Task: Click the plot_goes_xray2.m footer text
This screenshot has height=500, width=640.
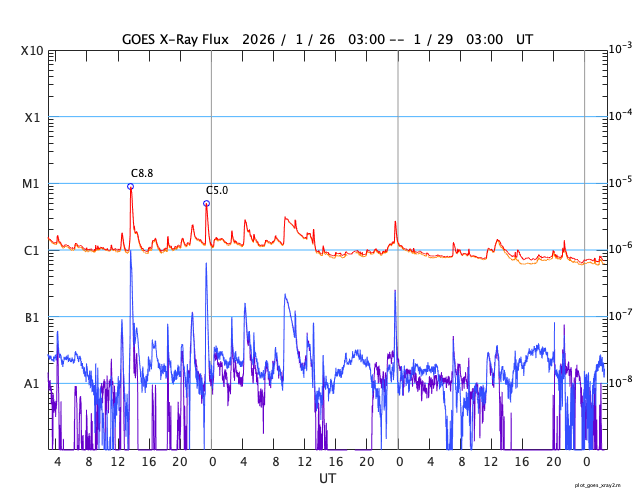Action: click(598, 485)
